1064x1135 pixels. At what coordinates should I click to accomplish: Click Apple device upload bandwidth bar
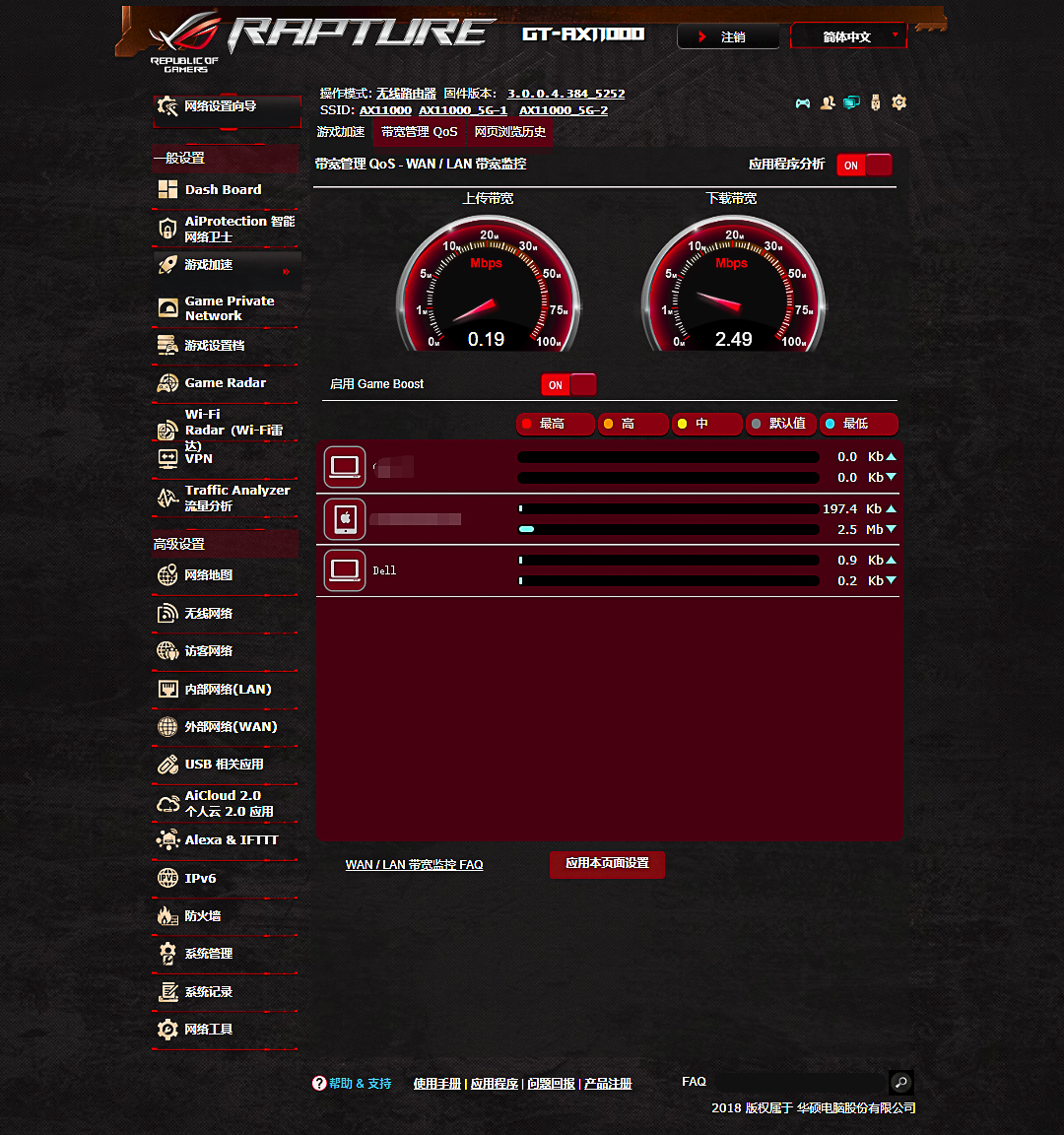click(668, 508)
